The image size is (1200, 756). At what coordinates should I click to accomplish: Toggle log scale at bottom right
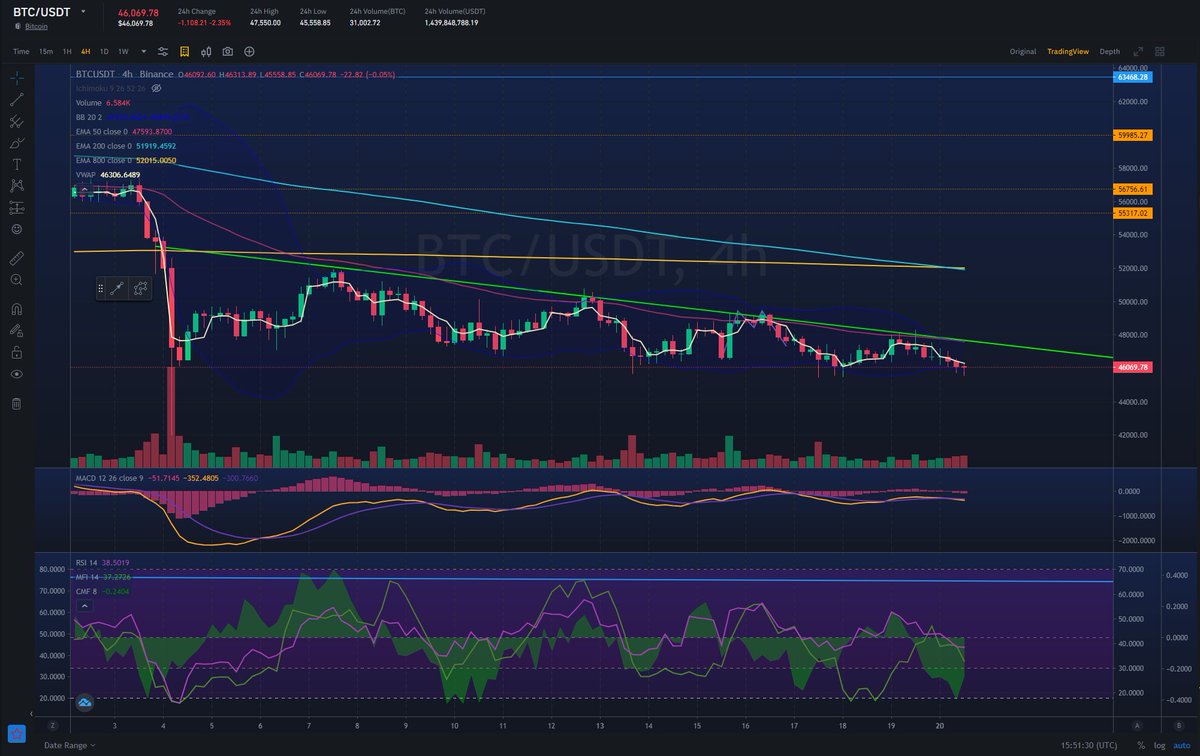[1160, 746]
